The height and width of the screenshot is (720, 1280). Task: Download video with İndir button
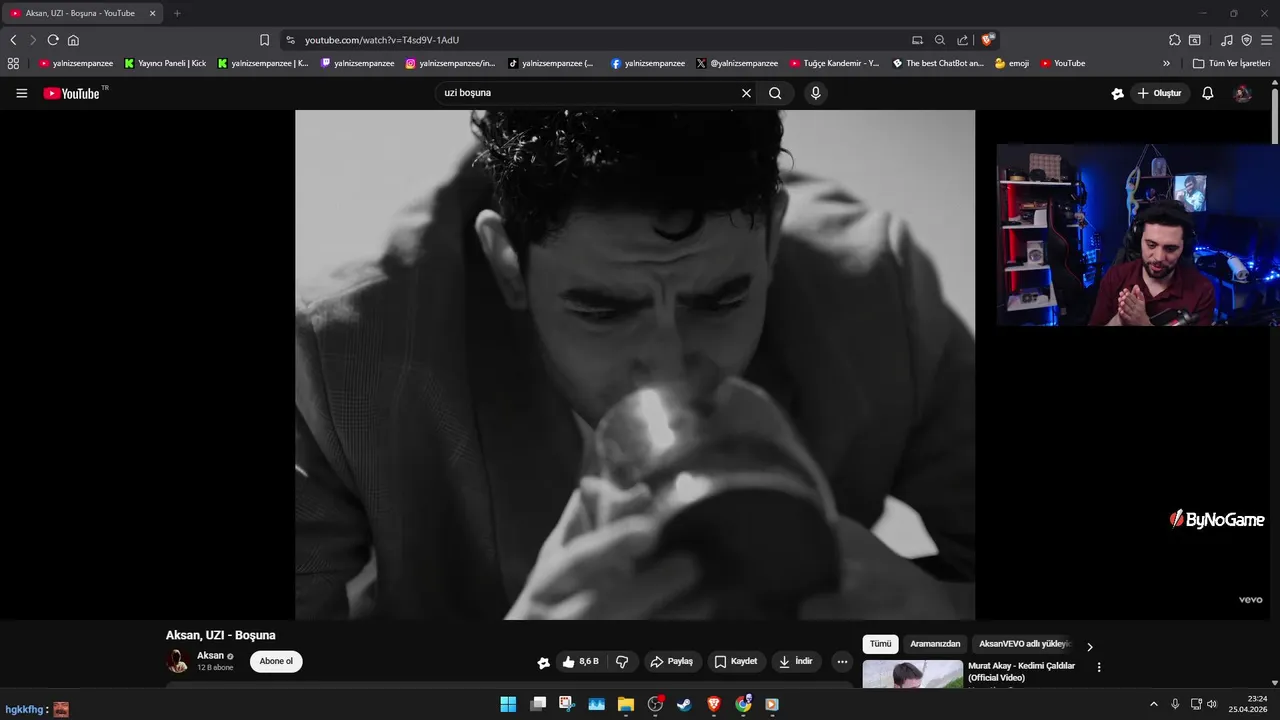796,662
